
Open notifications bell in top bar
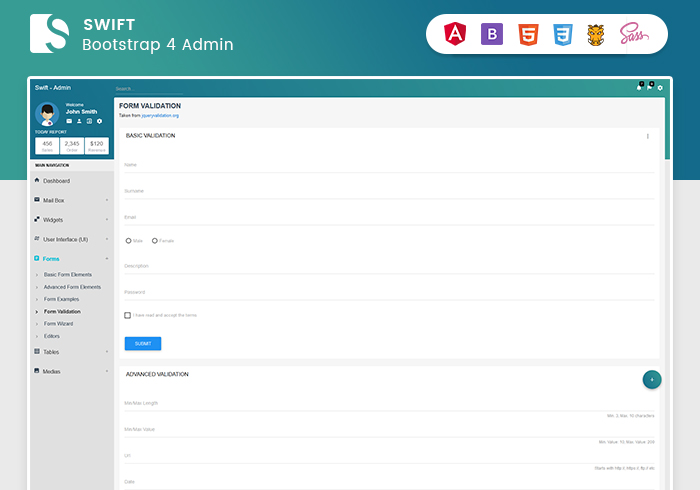tap(639, 88)
